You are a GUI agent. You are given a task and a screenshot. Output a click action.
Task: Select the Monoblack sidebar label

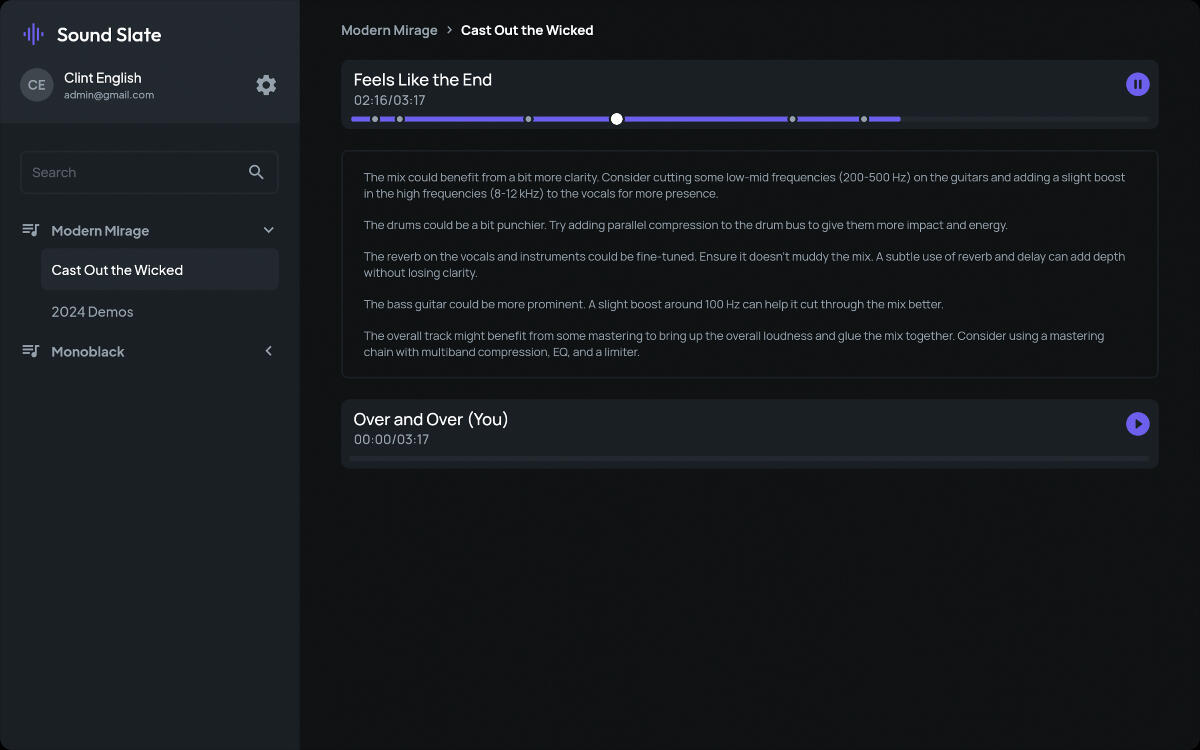pyautogui.click(x=88, y=352)
